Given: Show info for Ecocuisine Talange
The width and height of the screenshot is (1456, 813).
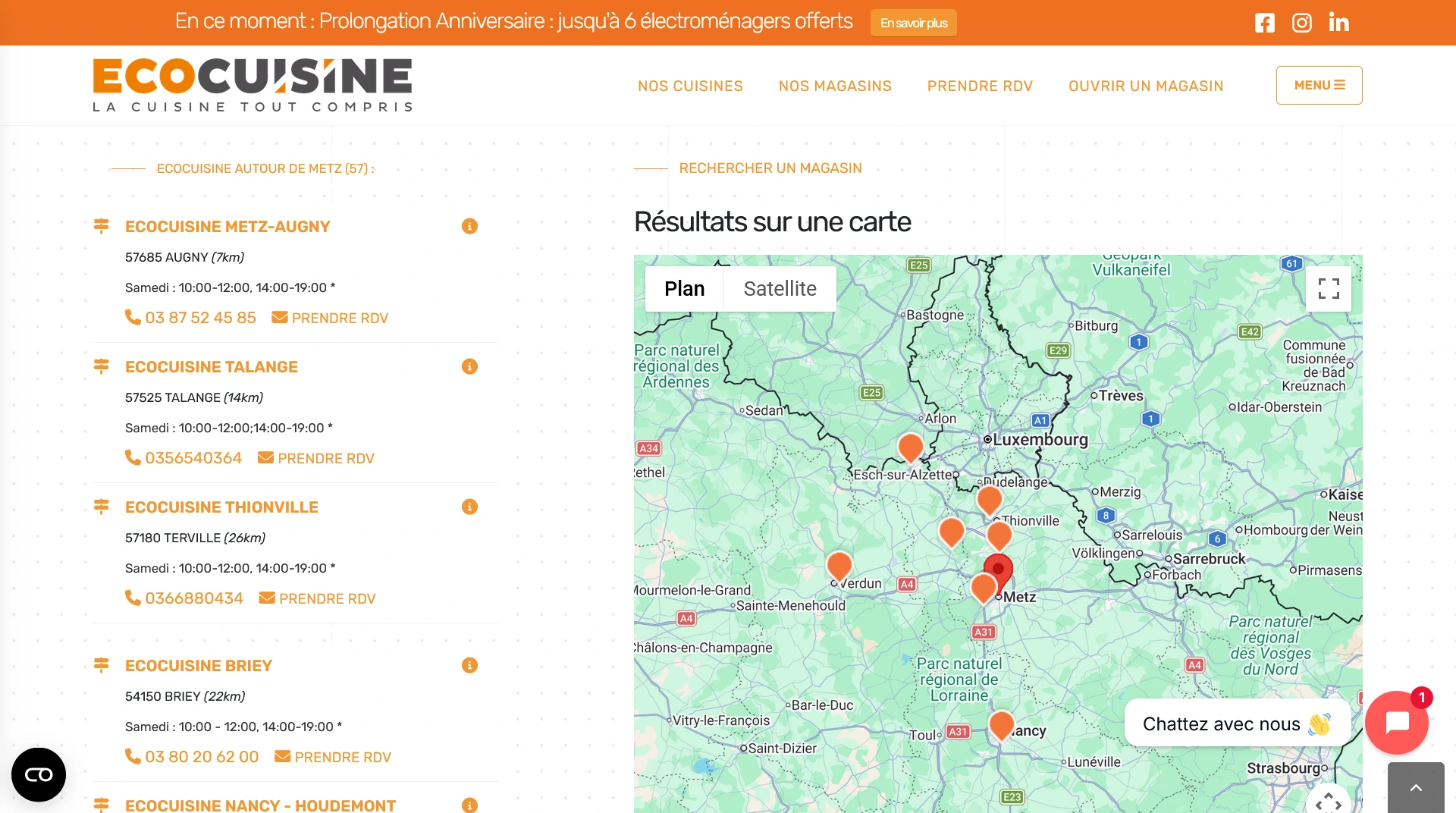Looking at the screenshot, I should pos(469,366).
